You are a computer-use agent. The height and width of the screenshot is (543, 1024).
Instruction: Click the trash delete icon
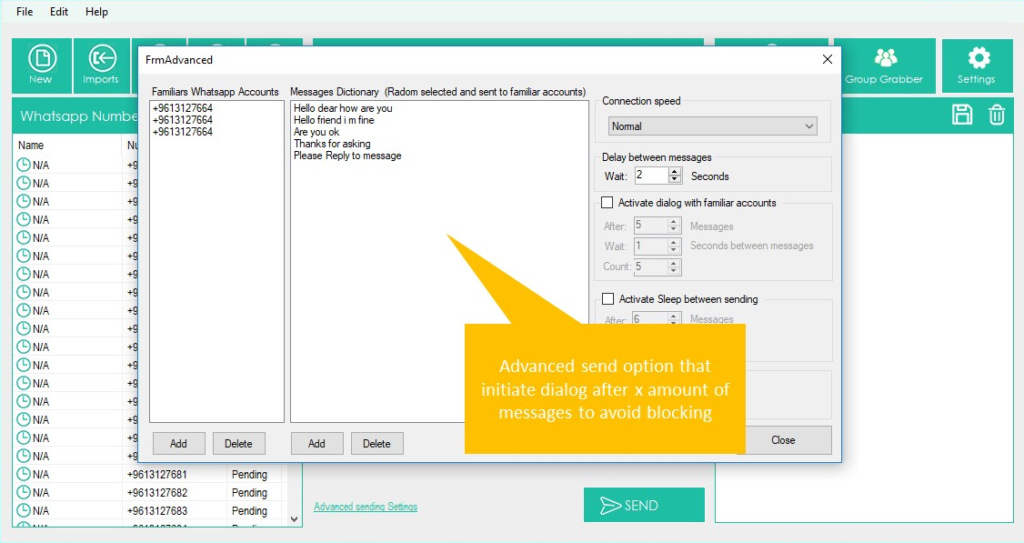[x=996, y=114]
